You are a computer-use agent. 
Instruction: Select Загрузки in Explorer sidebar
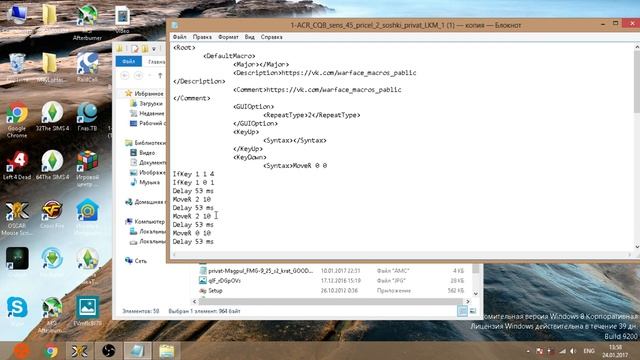pos(146,104)
